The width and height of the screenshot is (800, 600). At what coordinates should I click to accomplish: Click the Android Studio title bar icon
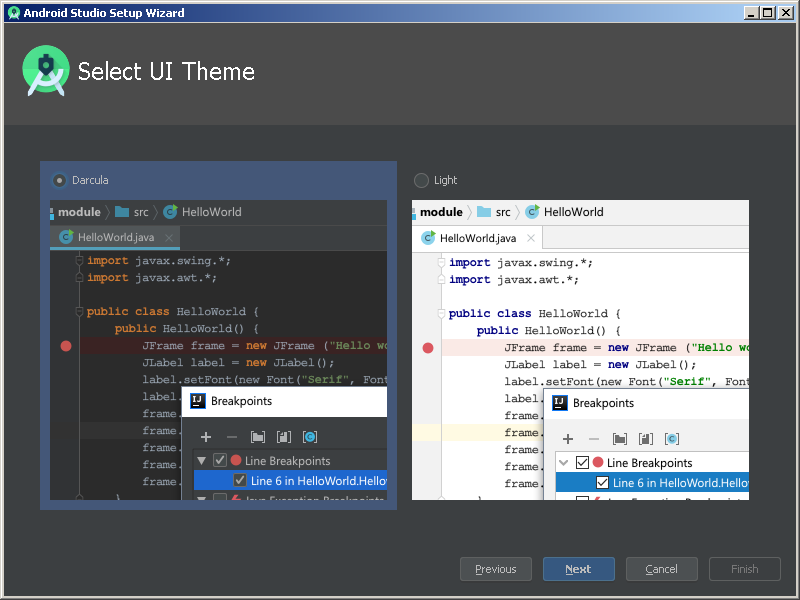pos(14,13)
